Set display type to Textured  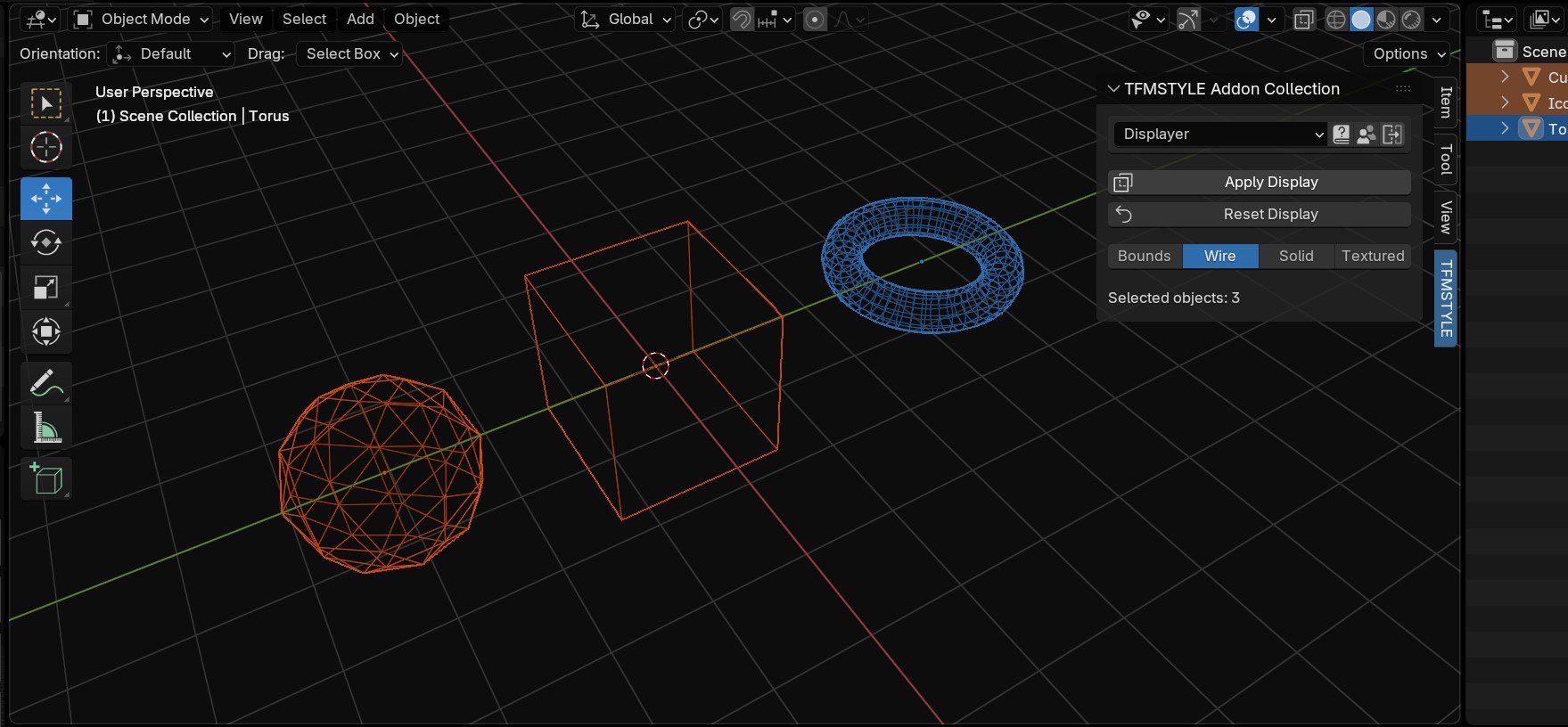tap(1373, 256)
